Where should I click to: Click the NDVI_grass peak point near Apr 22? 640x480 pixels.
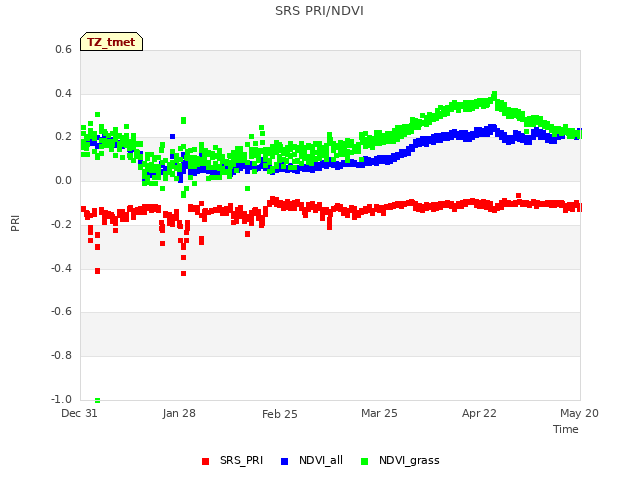[495, 94]
